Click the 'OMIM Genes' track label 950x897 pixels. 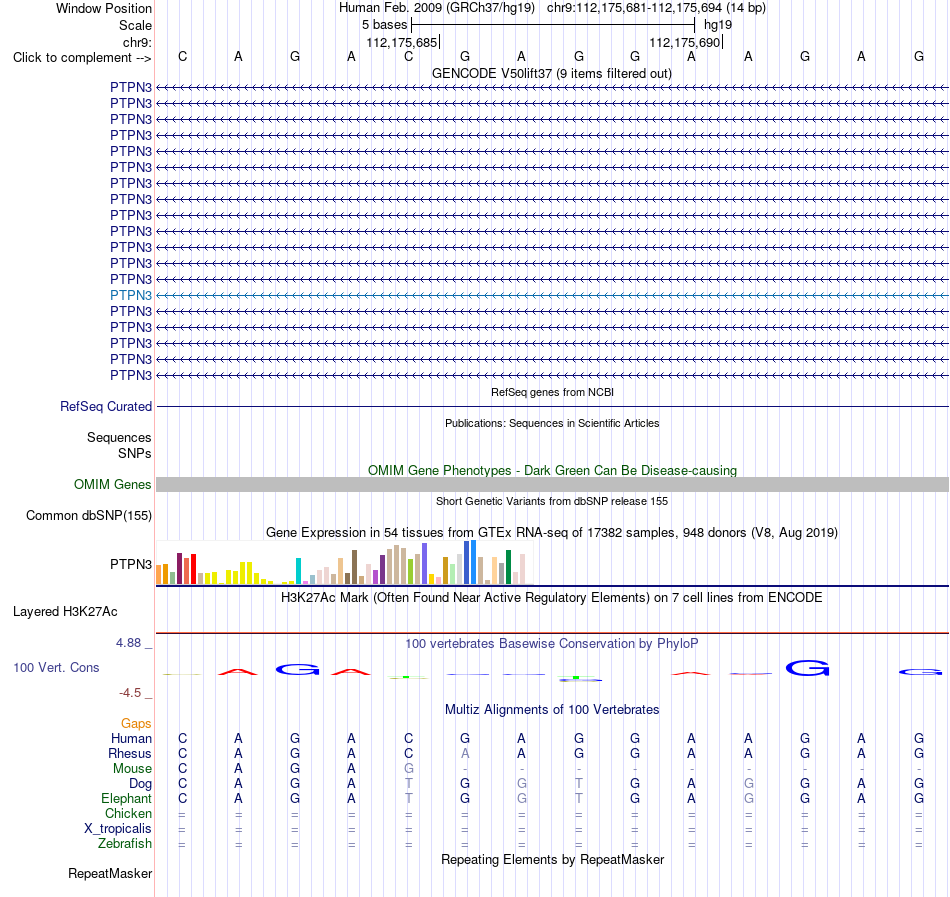point(112,485)
